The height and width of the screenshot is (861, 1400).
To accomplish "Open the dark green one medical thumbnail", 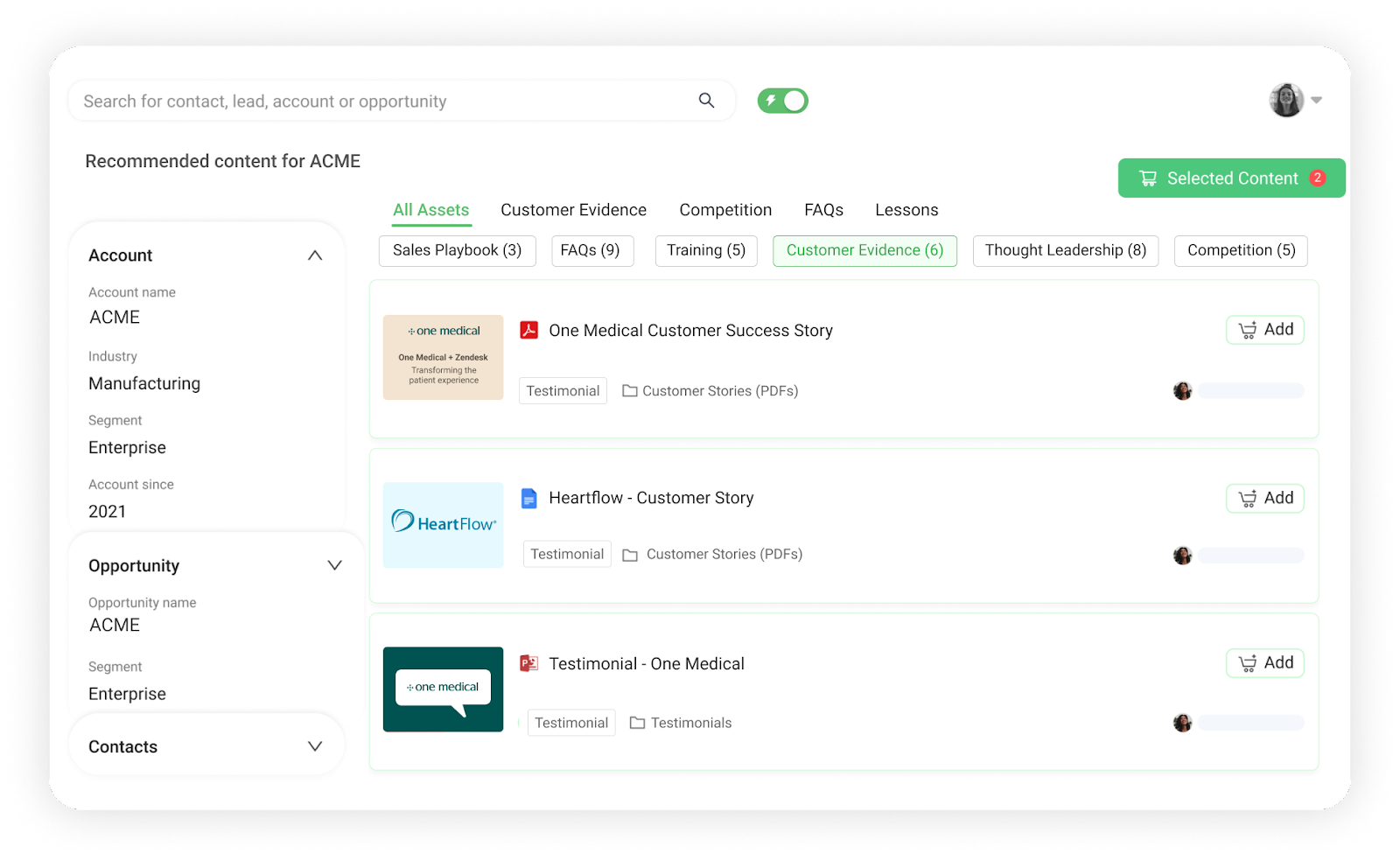I will coord(443,689).
